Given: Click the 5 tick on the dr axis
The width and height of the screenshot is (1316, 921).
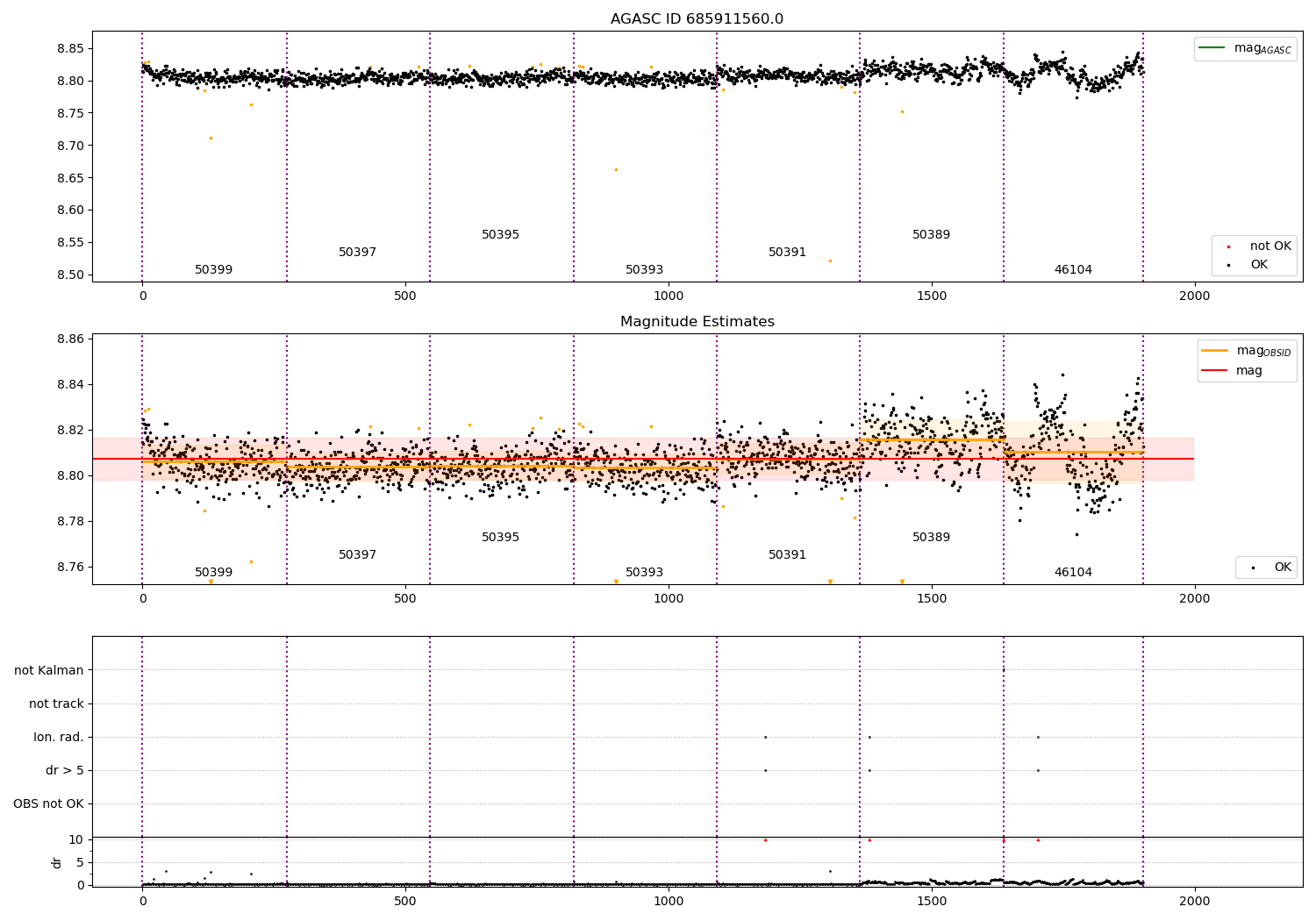Looking at the screenshot, I should coord(80,863).
